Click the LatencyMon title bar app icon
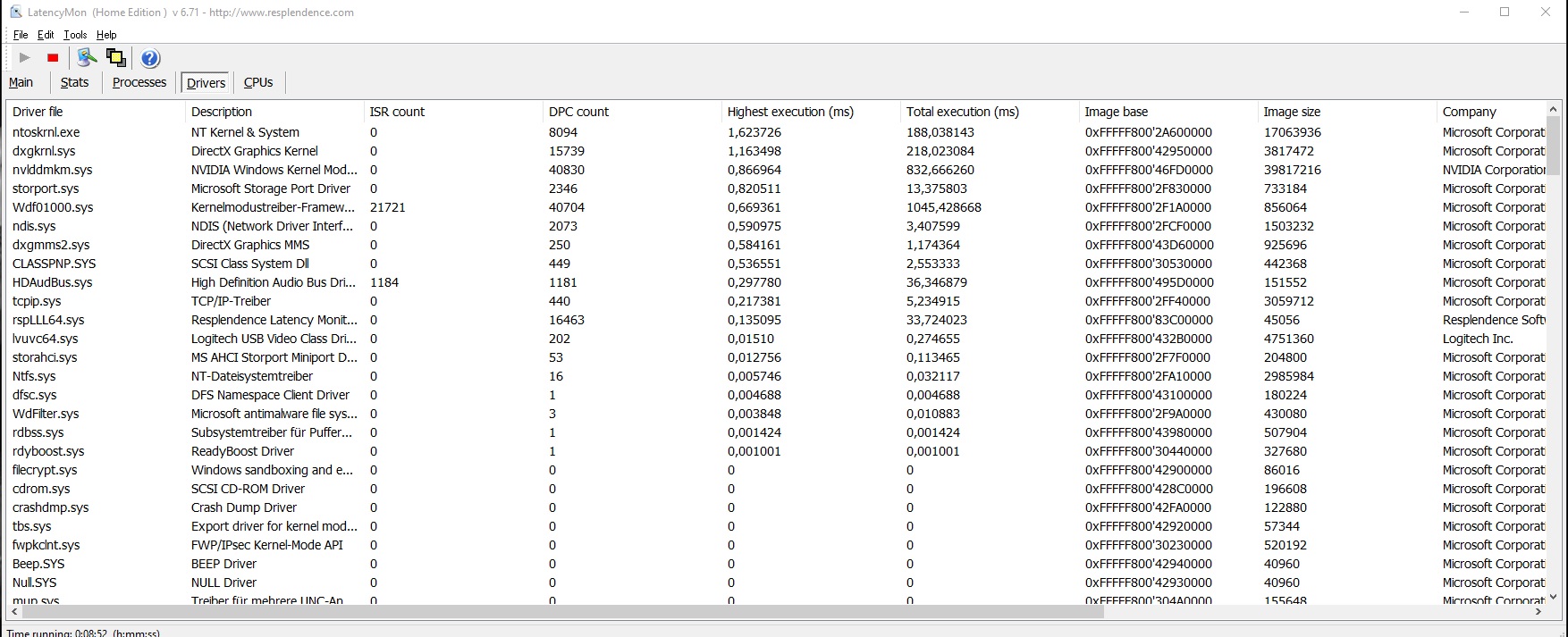 (x=16, y=13)
